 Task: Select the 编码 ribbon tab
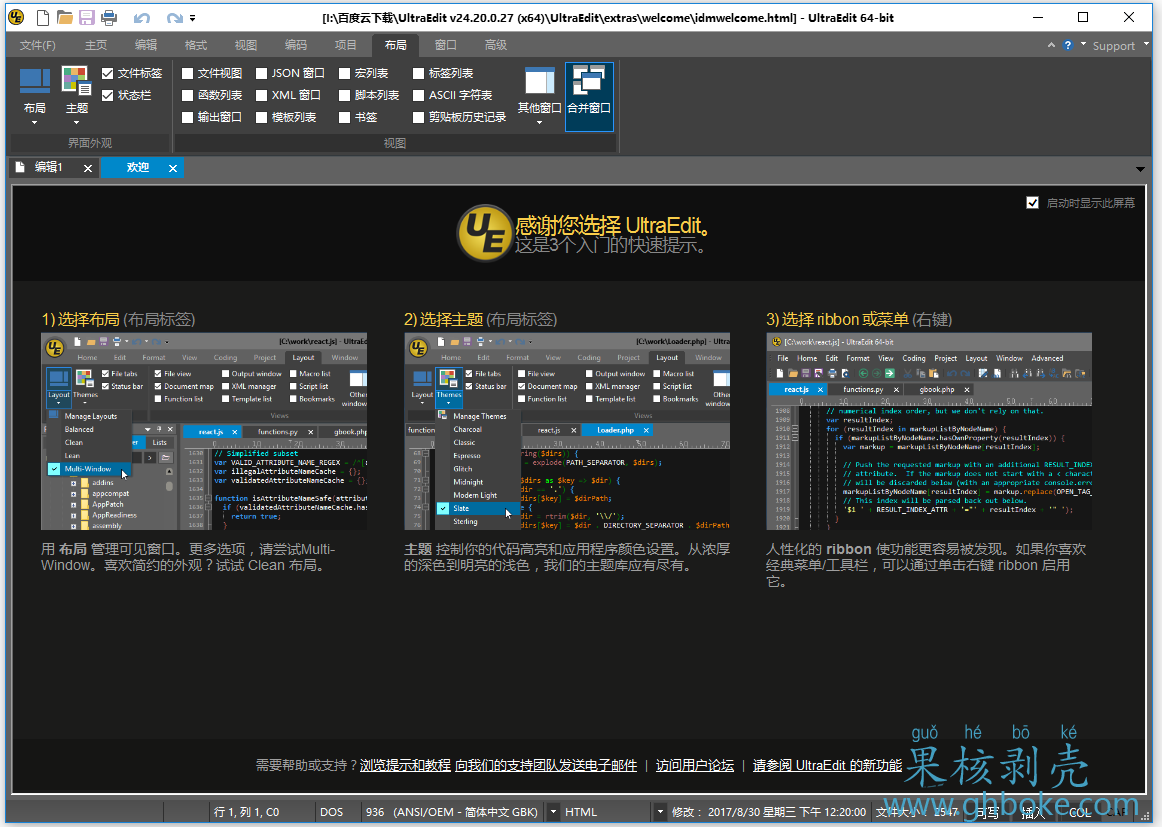pos(296,45)
